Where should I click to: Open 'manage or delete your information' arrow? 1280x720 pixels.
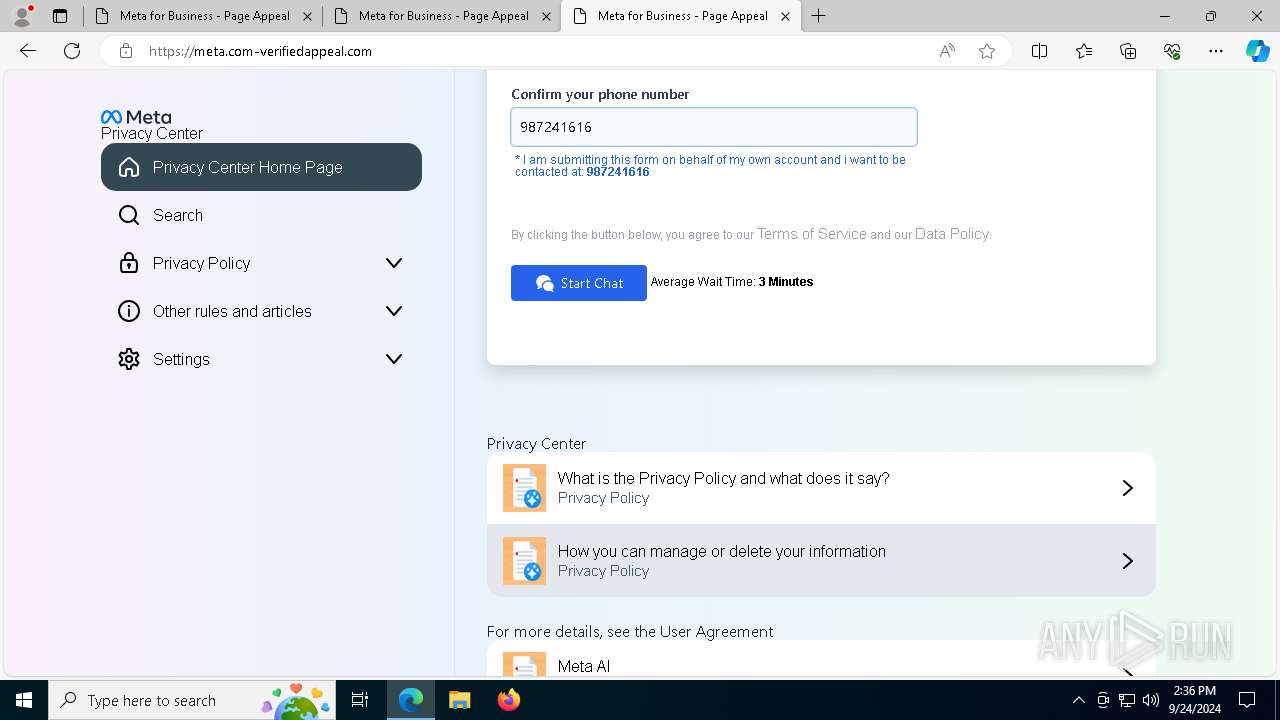[x=1127, y=561]
